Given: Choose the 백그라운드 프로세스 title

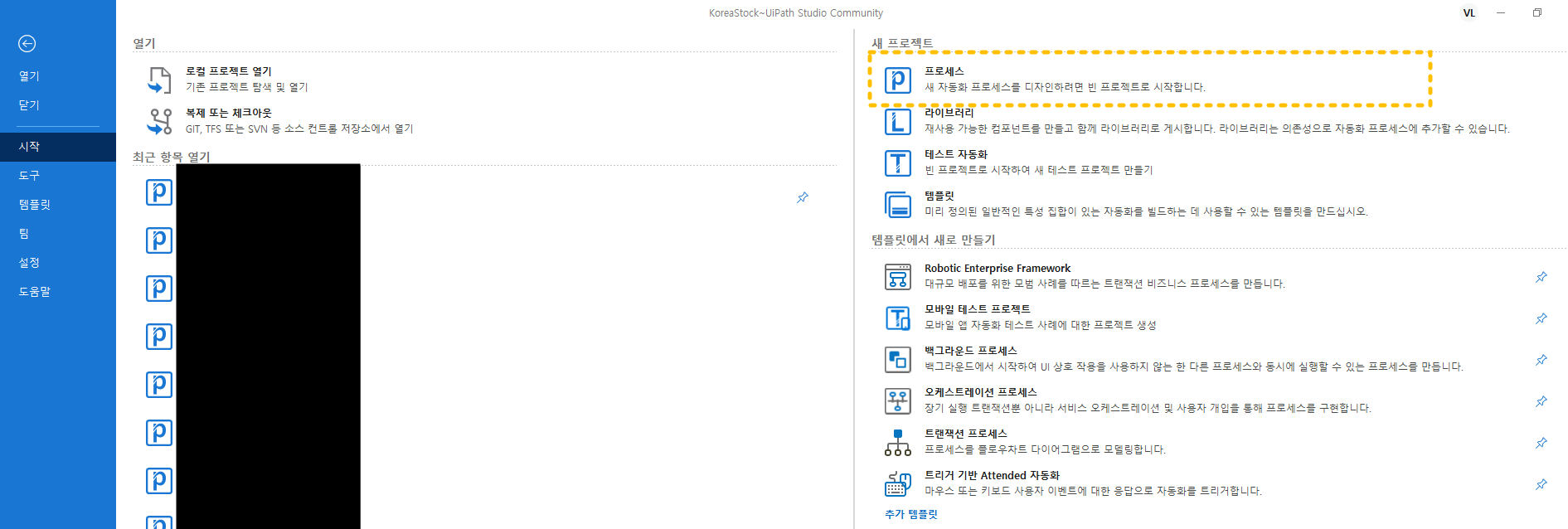Looking at the screenshot, I should (971, 351).
